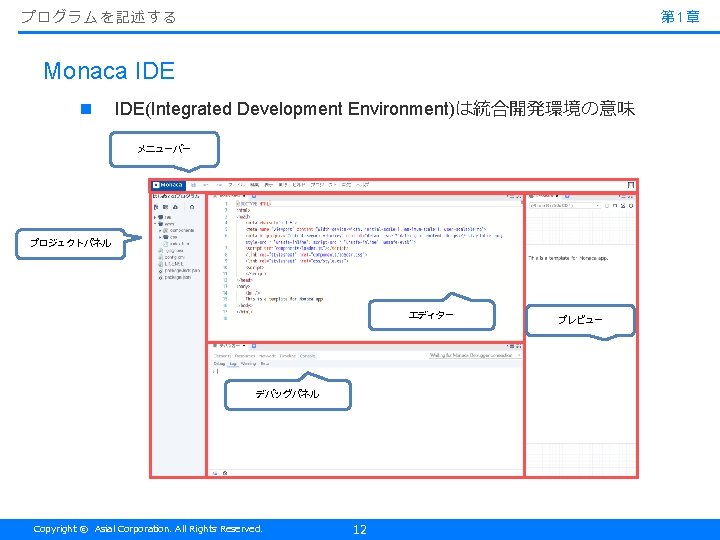The image size is (720, 540).
Task: Toggle the Error console filter
Action: click(264, 364)
